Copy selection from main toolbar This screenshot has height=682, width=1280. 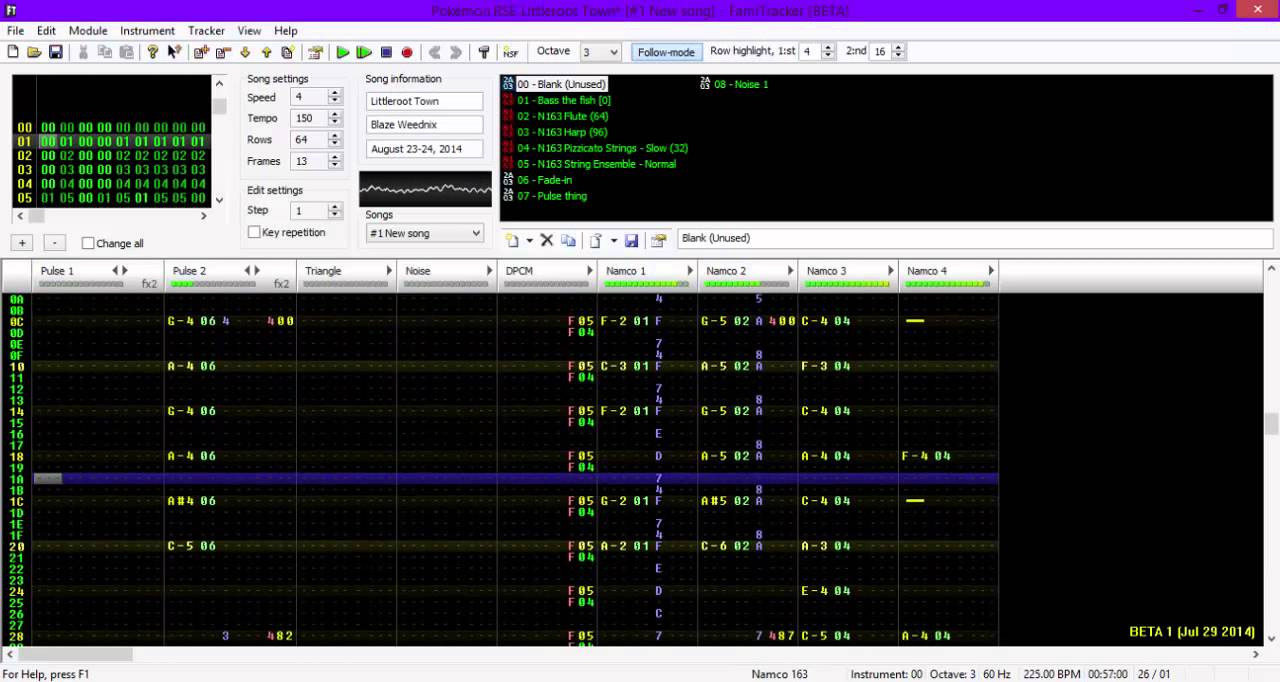[x=105, y=52]
